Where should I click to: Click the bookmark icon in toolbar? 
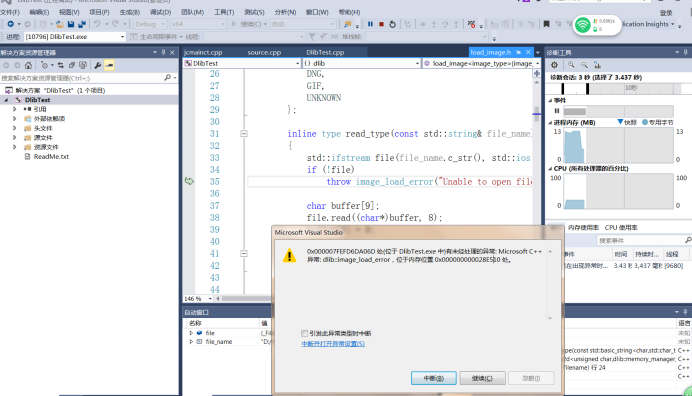click(546, 24)
